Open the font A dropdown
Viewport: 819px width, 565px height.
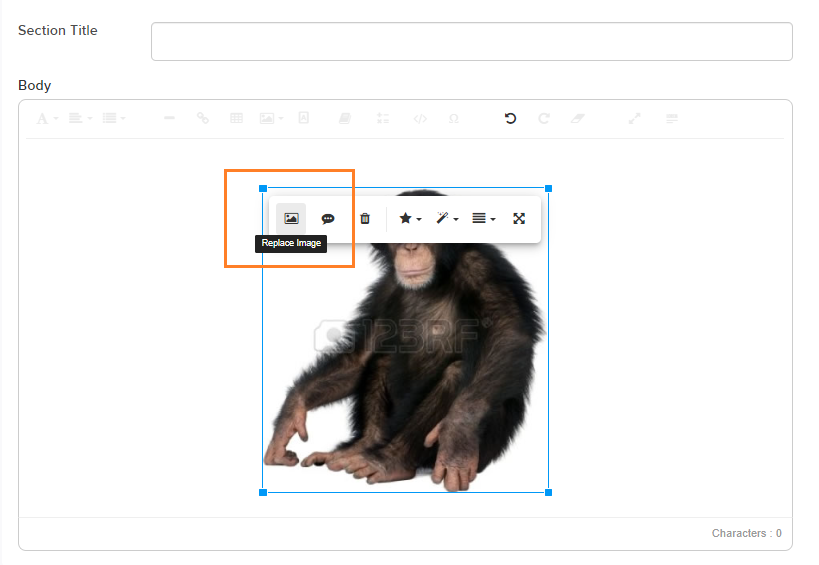pos(46,119)
